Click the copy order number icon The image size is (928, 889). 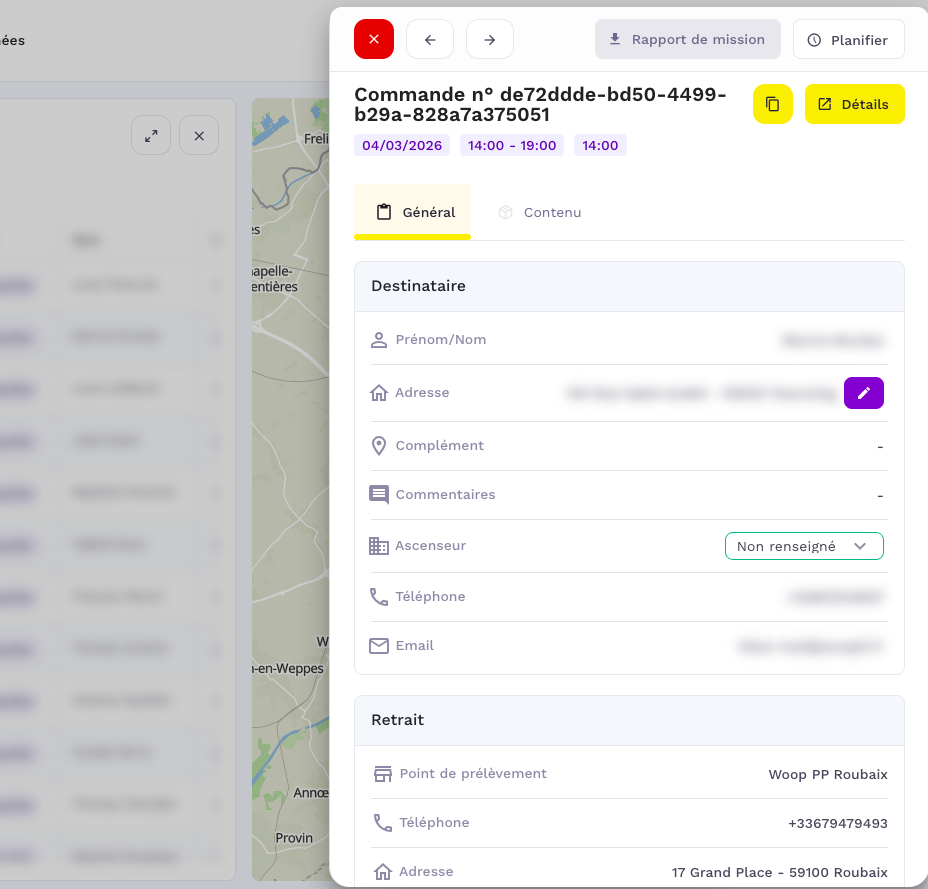773,104
